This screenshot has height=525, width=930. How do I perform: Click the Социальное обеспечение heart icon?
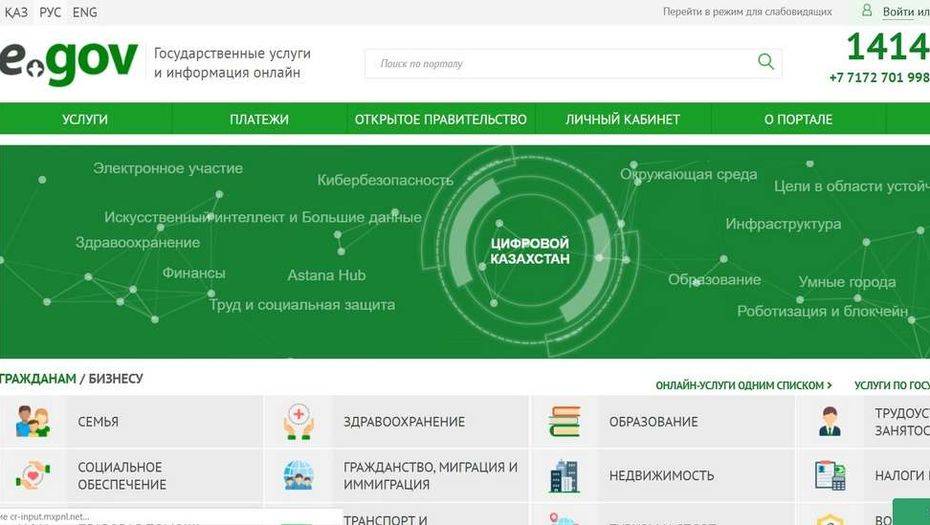pyautogui.click(x=32, y=475)
